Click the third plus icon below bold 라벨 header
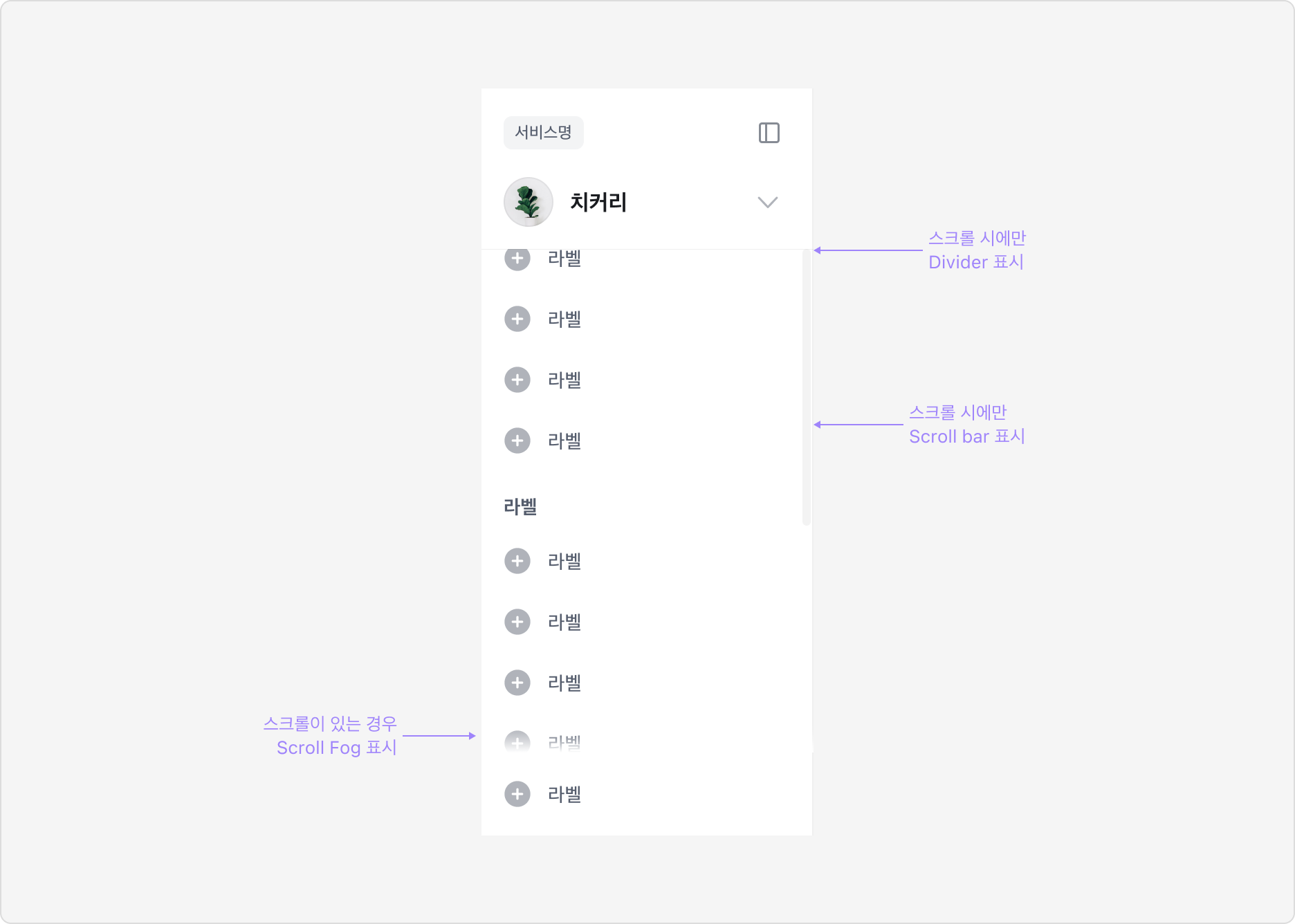The width and height of the screenshot is (1295, 924). click(517, 683)
